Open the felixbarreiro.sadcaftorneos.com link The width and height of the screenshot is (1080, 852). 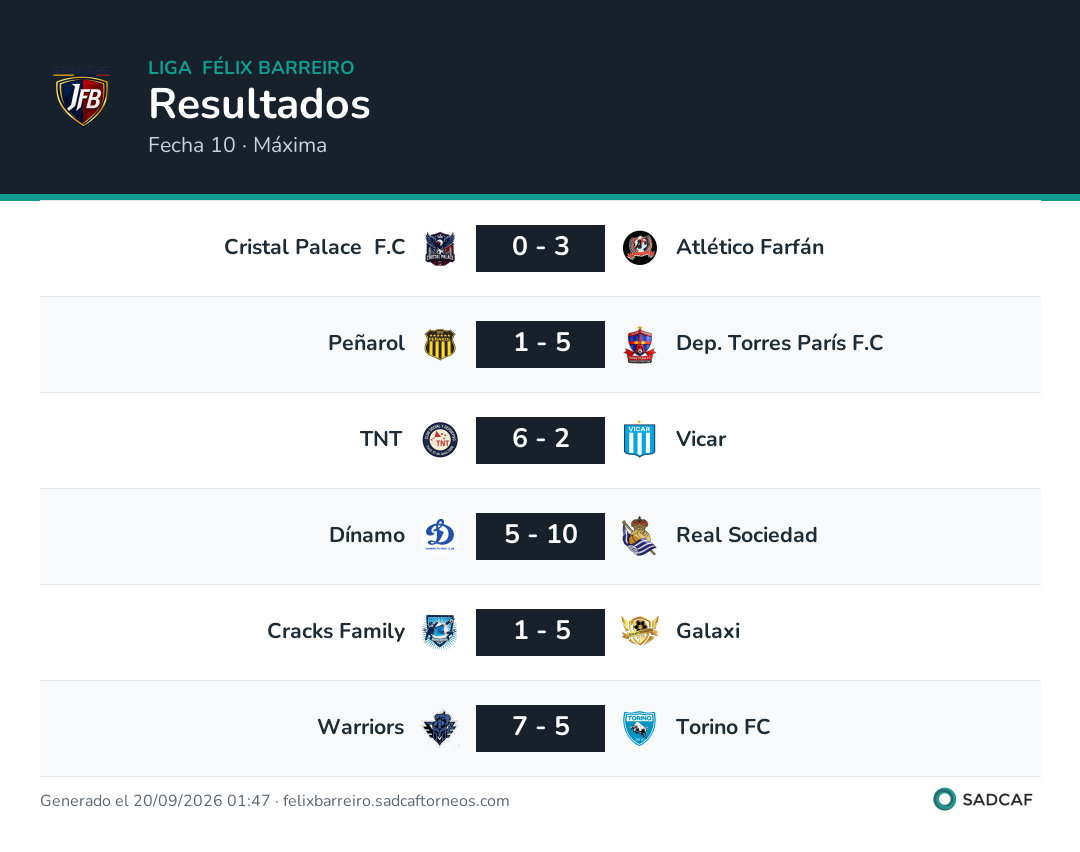point(396,801)
